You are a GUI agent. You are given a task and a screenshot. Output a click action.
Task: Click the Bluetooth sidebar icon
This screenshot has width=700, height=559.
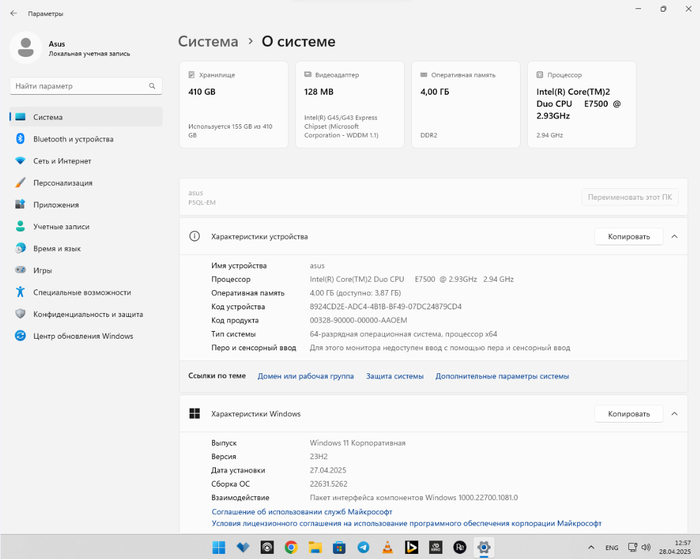click(x=20, y=138)
